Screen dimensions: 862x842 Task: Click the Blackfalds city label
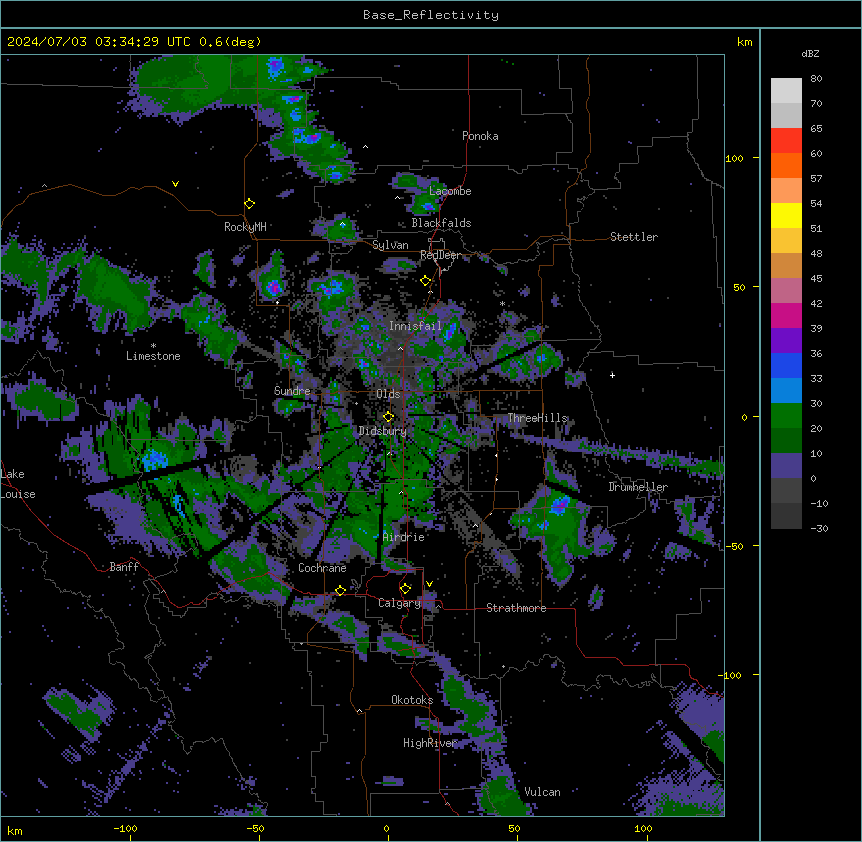[x=441, y=223]
